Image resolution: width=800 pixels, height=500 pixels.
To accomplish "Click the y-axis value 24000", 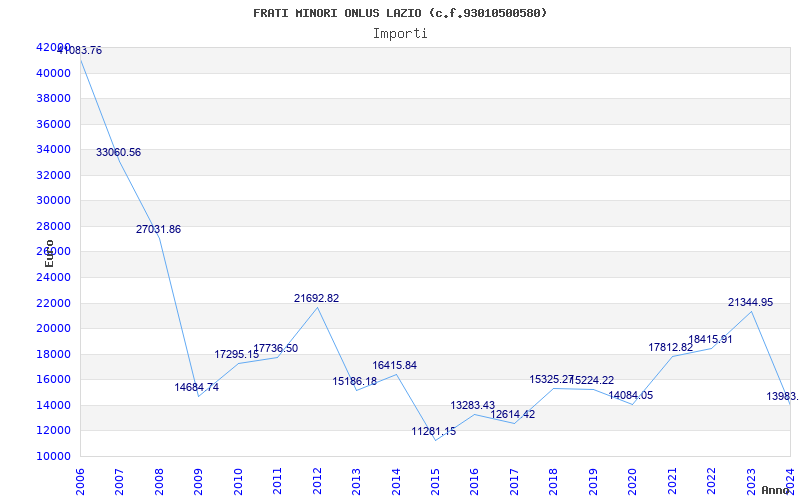I will click(53, 278).
